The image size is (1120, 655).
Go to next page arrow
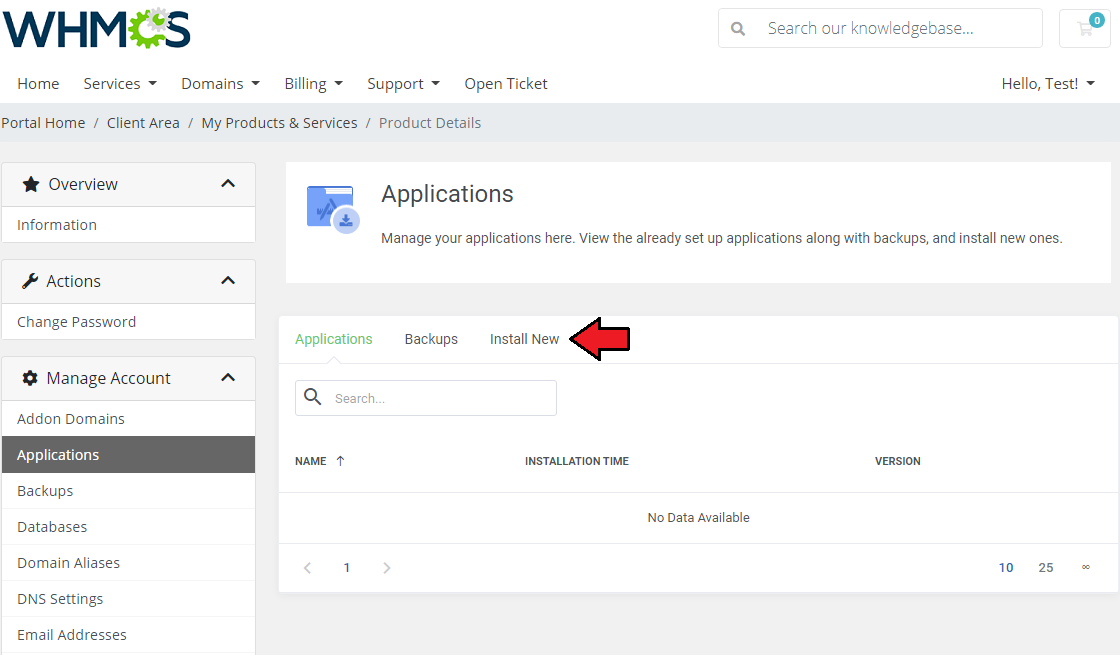tap(386, 568)
